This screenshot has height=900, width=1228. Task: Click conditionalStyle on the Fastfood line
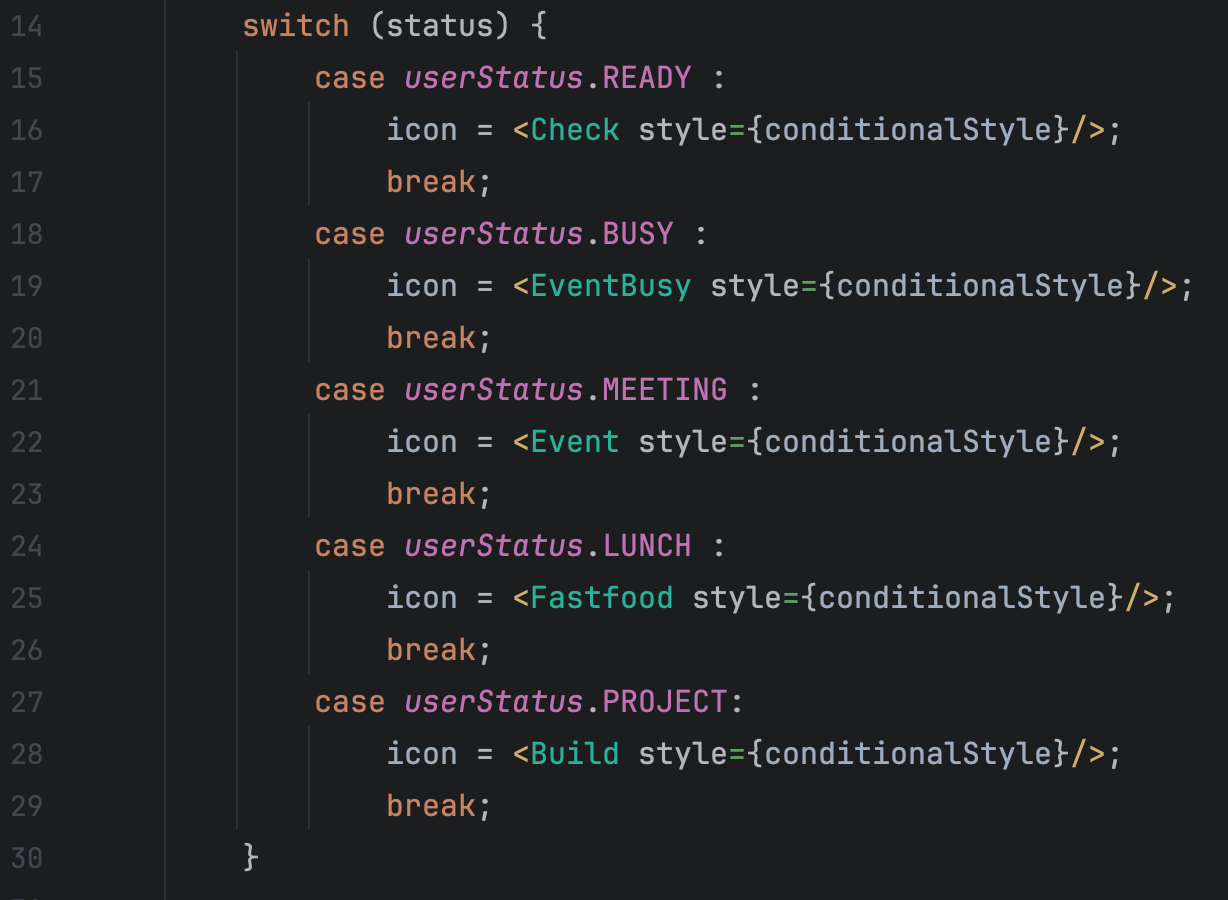point(963,597)
